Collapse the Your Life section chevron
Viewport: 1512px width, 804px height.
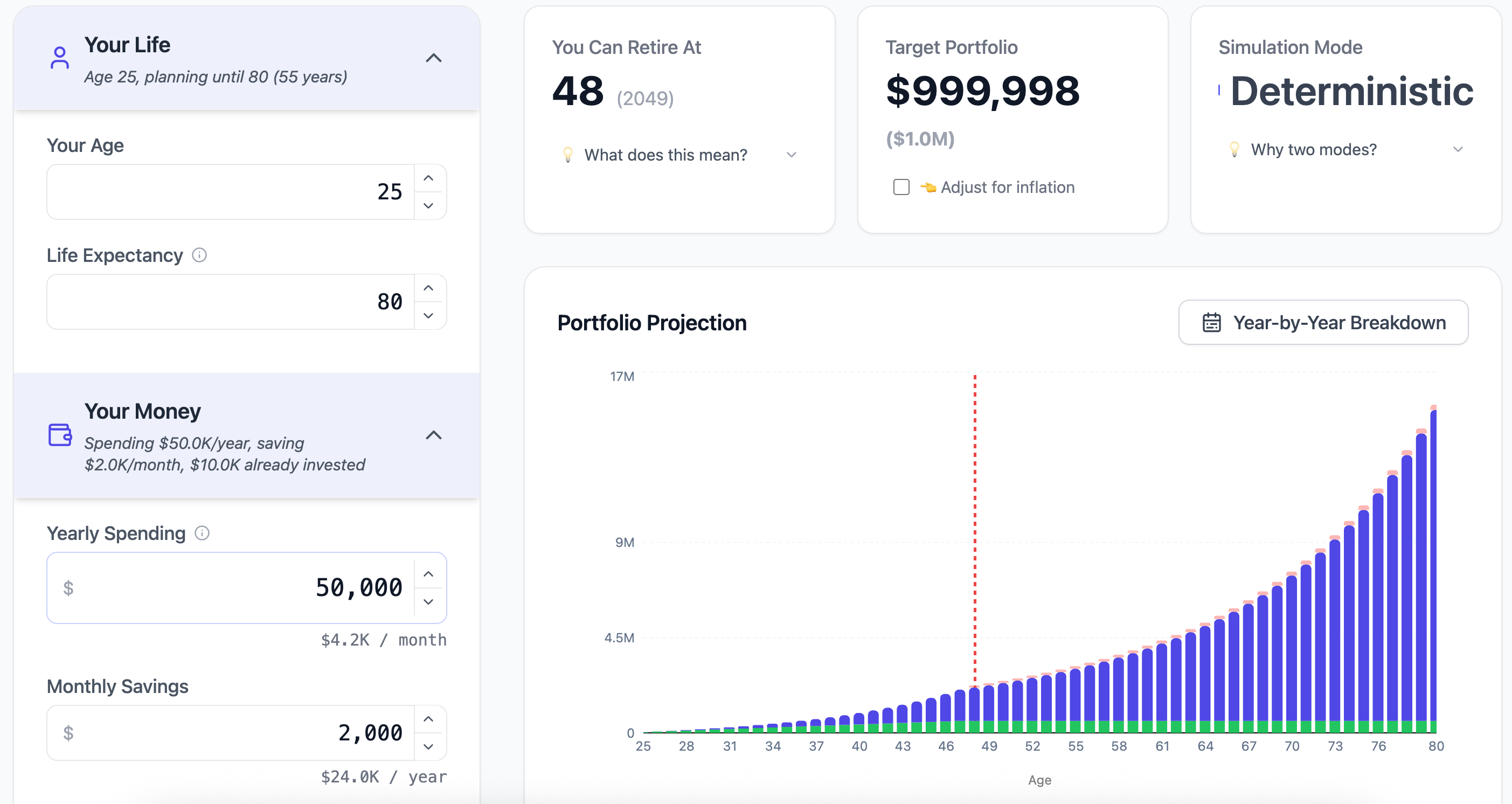click(x=433, y=58)
